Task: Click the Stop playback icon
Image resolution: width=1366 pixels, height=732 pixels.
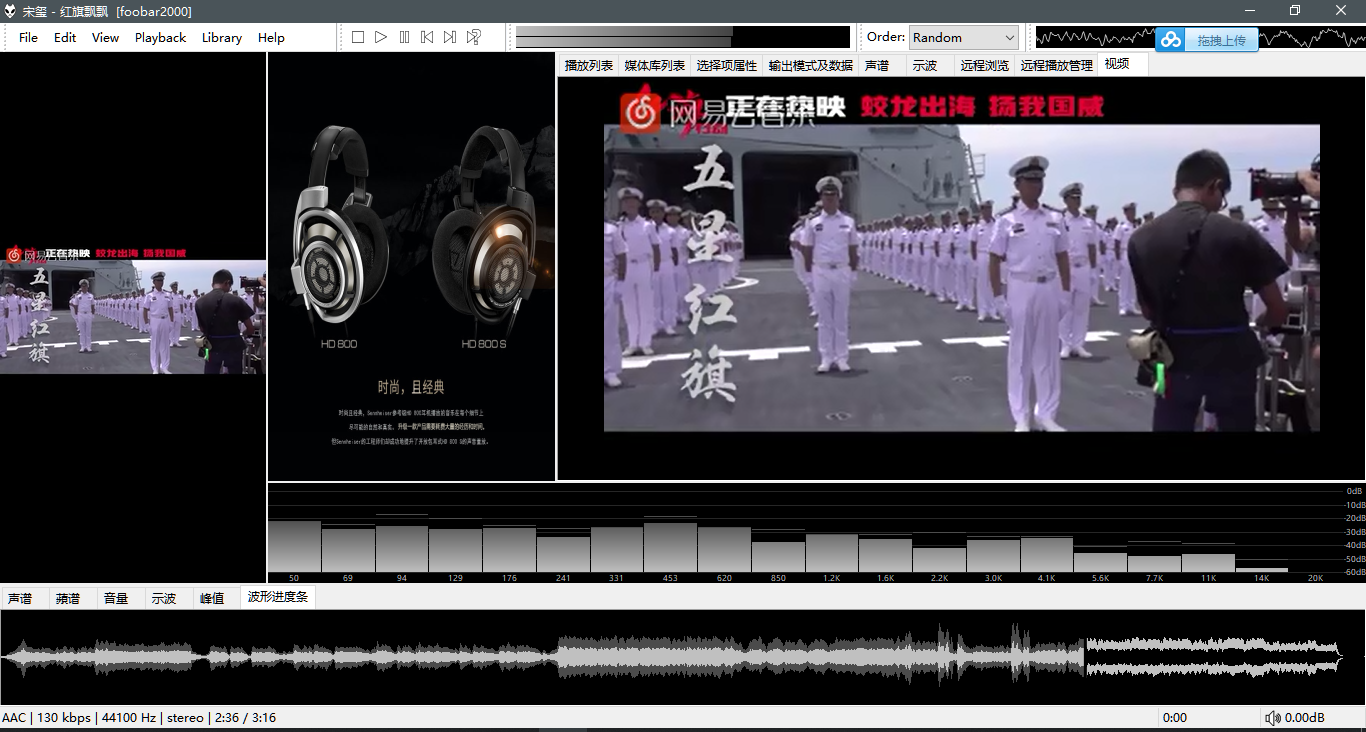Action: point(357,36)
